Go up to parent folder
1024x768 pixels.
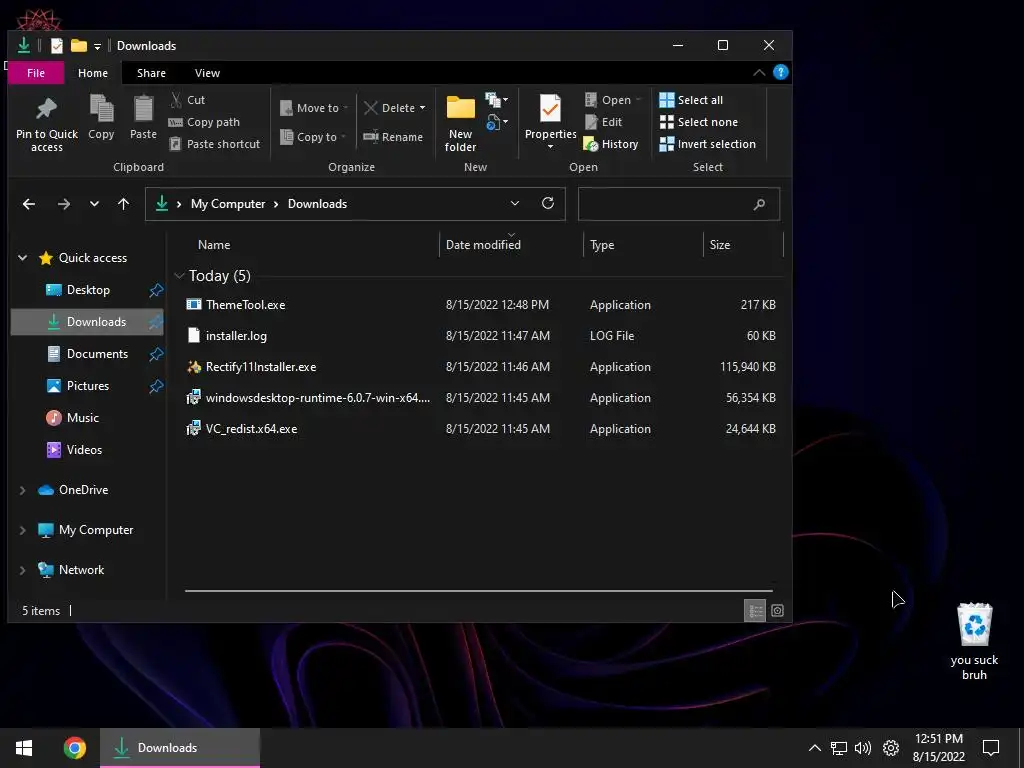[x=123, y=204]
